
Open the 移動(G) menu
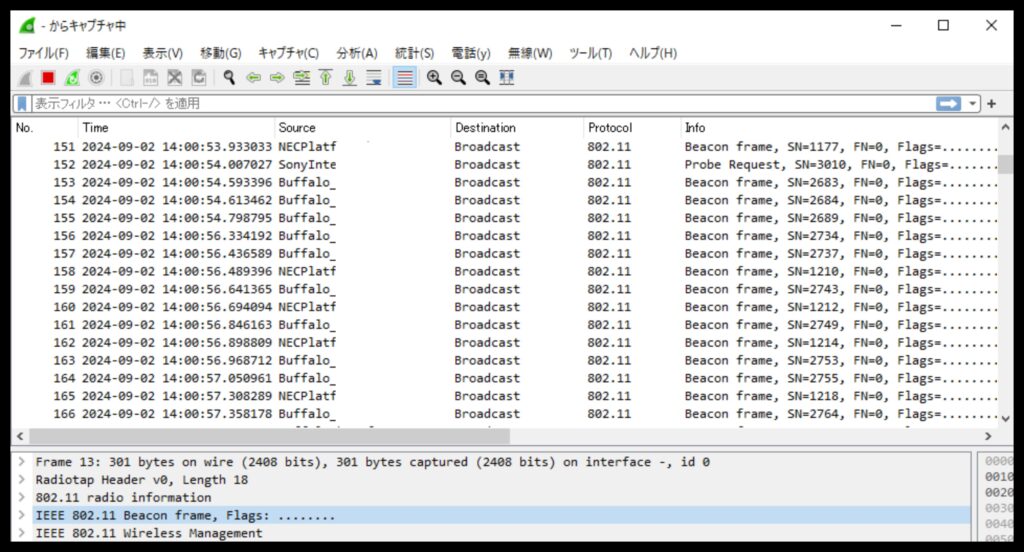(x=221, y=53)
